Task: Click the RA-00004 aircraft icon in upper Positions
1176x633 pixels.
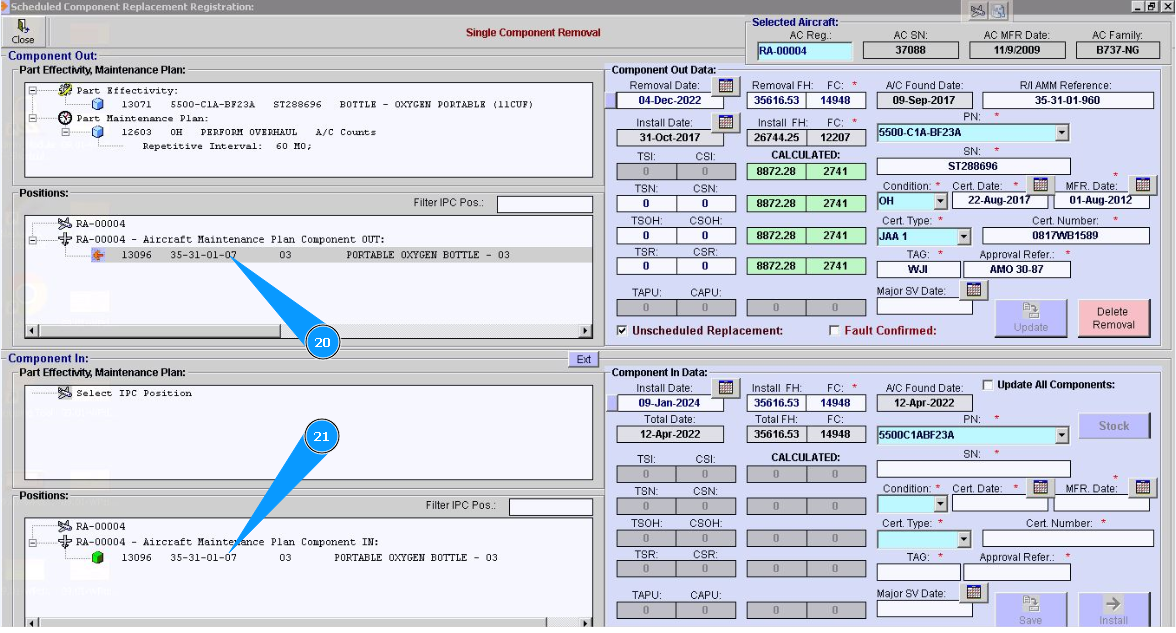Action: point(64,224)
